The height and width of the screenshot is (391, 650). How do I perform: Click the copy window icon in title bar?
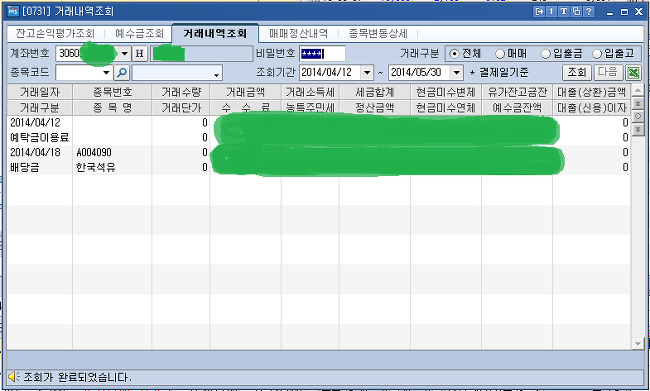(x=576, y=12)
